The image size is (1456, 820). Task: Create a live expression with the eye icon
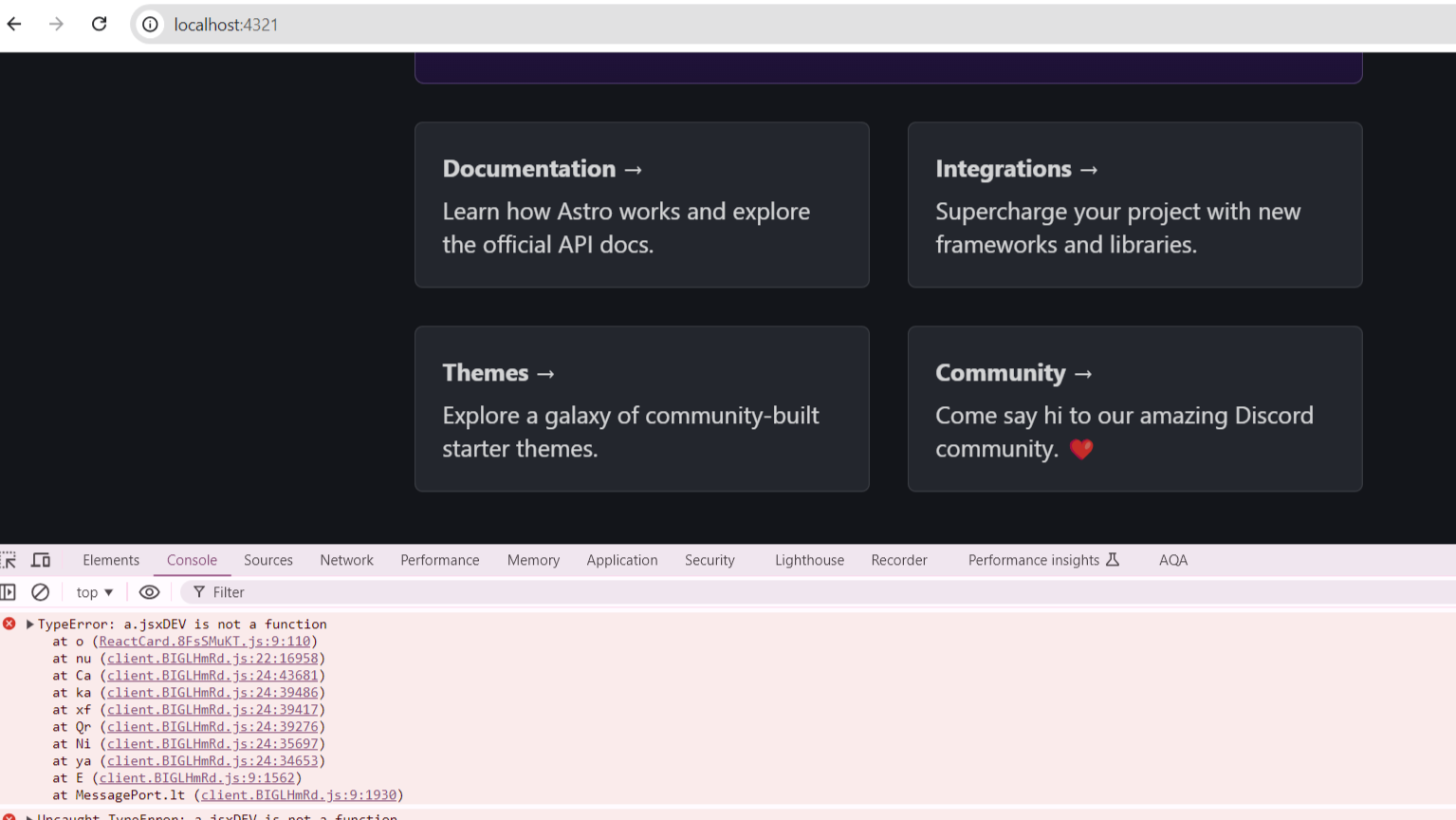(x=149, y=591)
